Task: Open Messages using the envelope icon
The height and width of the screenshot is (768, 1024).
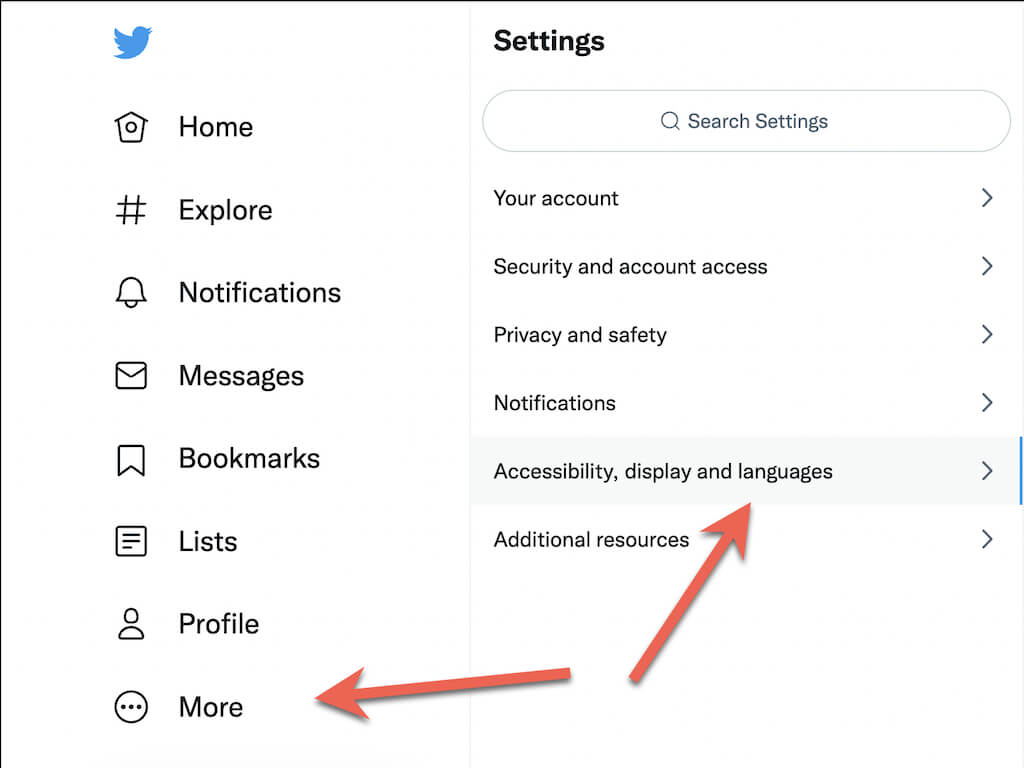Action: pos(131,376)
